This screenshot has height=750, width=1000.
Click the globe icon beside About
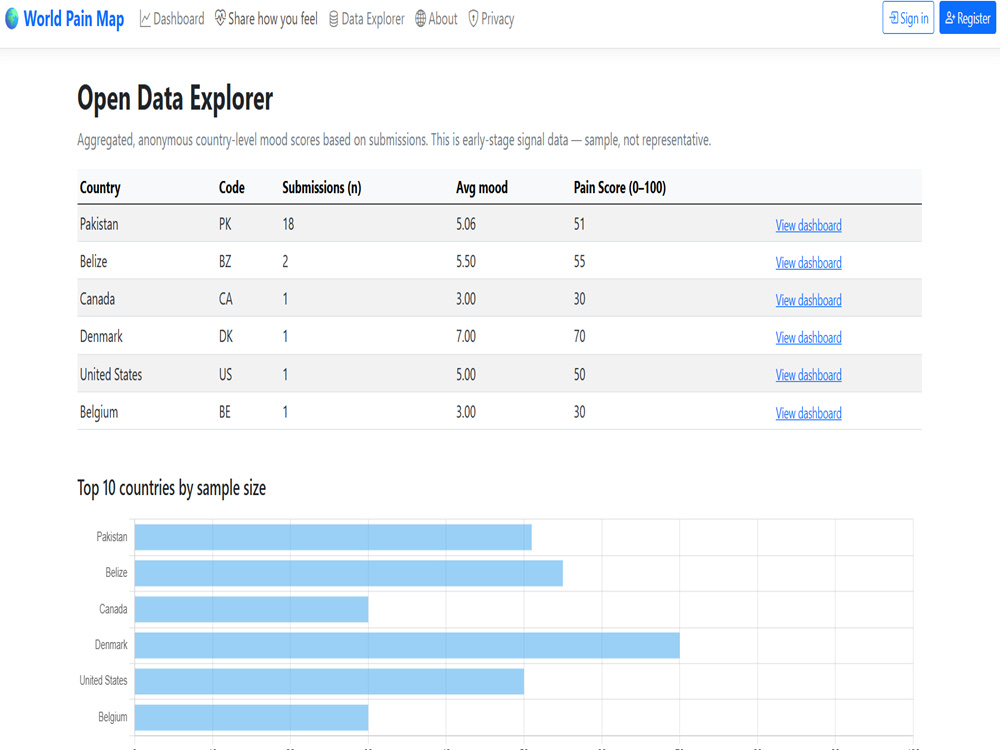pos(420,19)
